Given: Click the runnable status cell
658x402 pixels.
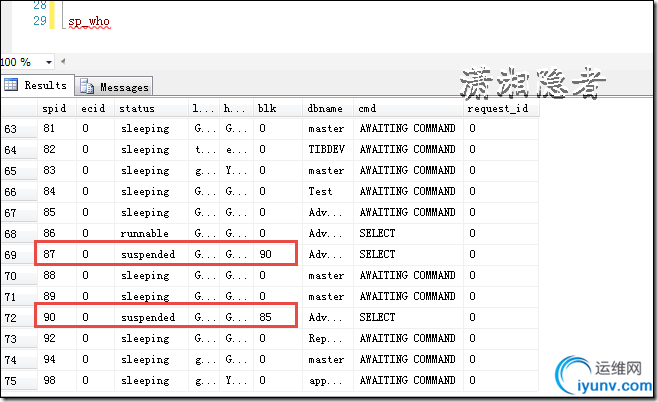Looking at the screenshot, I should pyautogui.click(x=151, y=233).
